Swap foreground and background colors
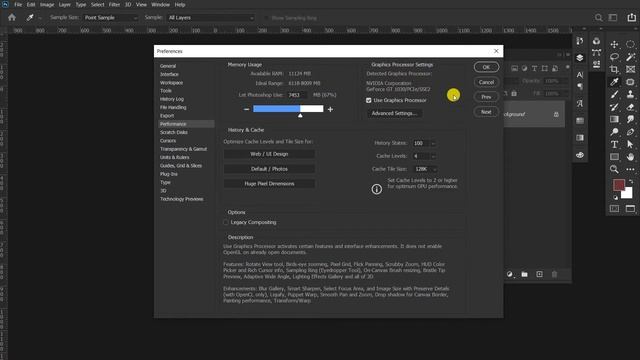The image size is (640, 360). pyautogui.click(x=631, y=181)
